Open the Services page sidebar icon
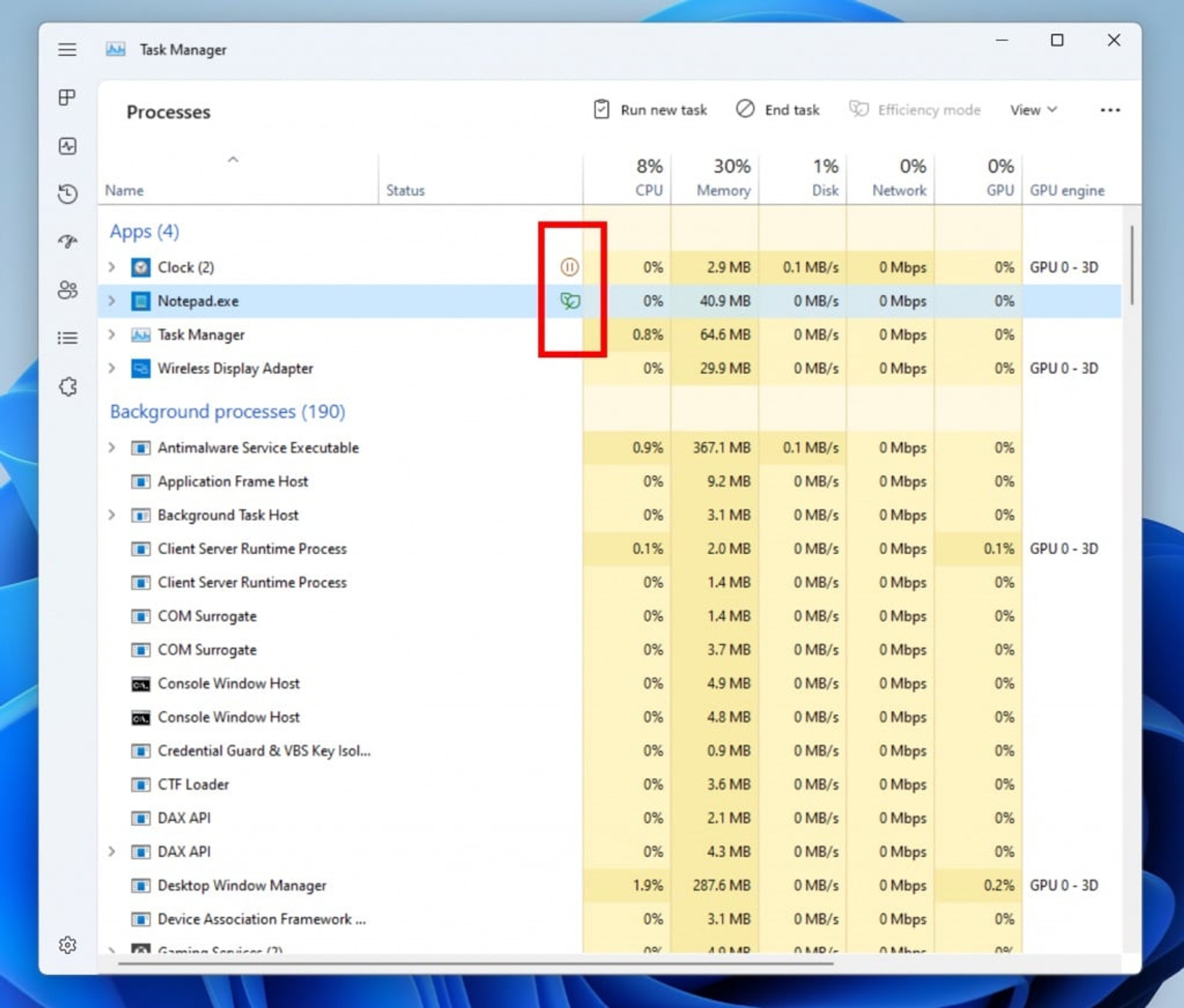This screenshot has height=1008, width=1184. click(x=68, y=387)
